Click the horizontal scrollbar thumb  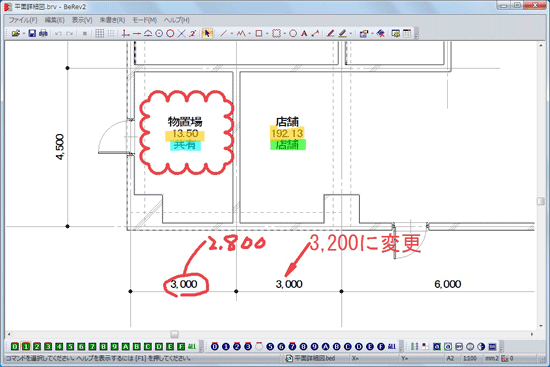pyautogui.click(x=174, y=334)
